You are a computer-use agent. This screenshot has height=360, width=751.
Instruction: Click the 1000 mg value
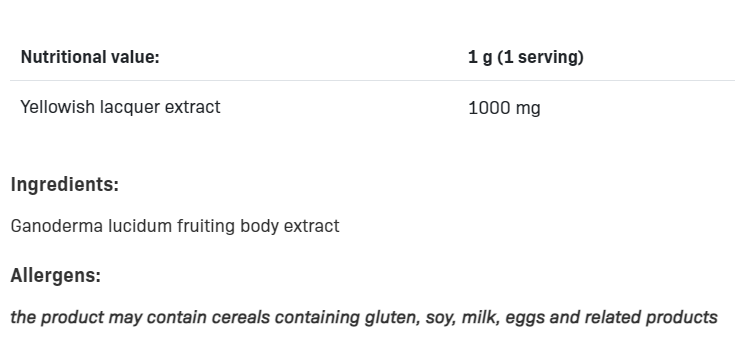coord(504,108)
